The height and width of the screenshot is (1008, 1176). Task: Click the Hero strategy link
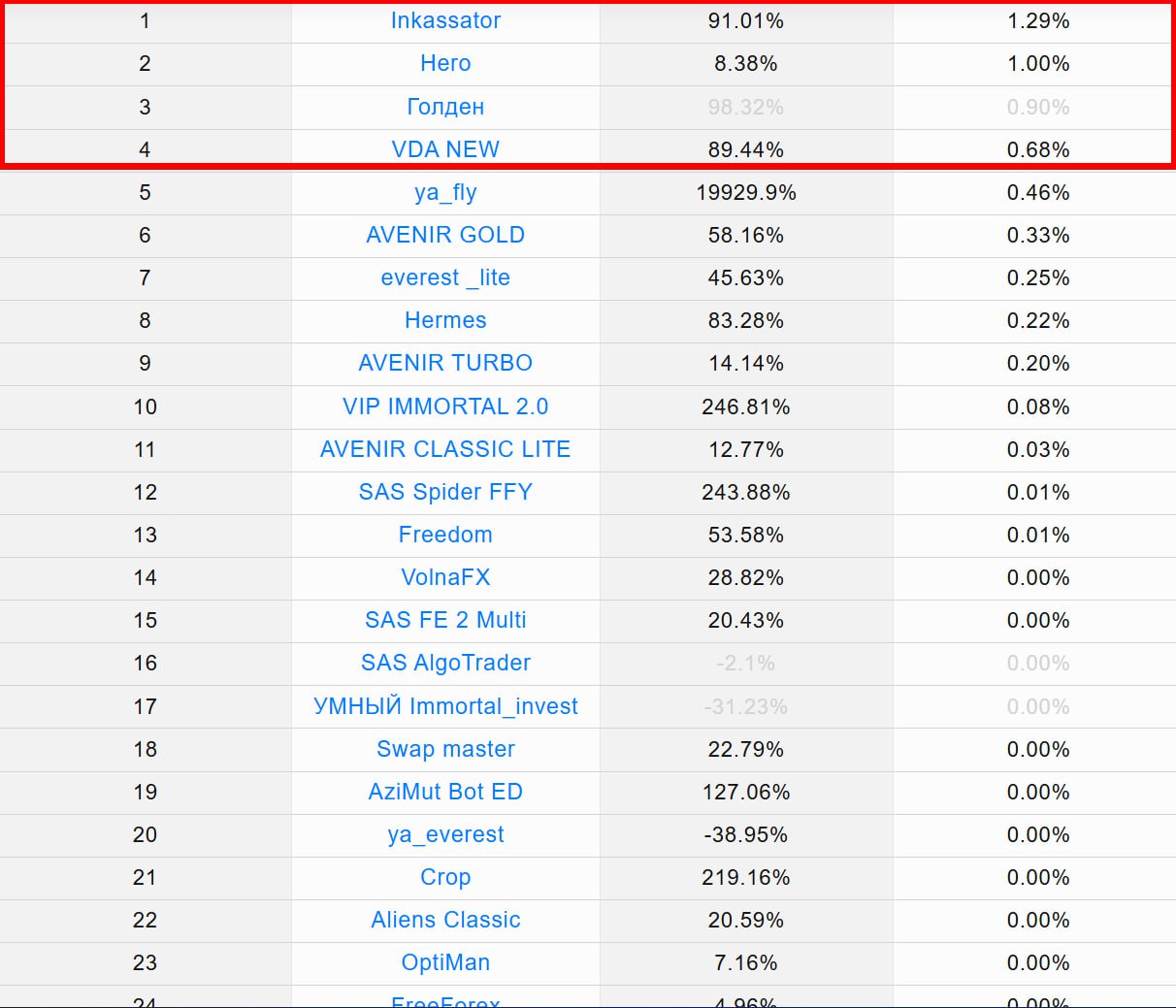point(445,63)
